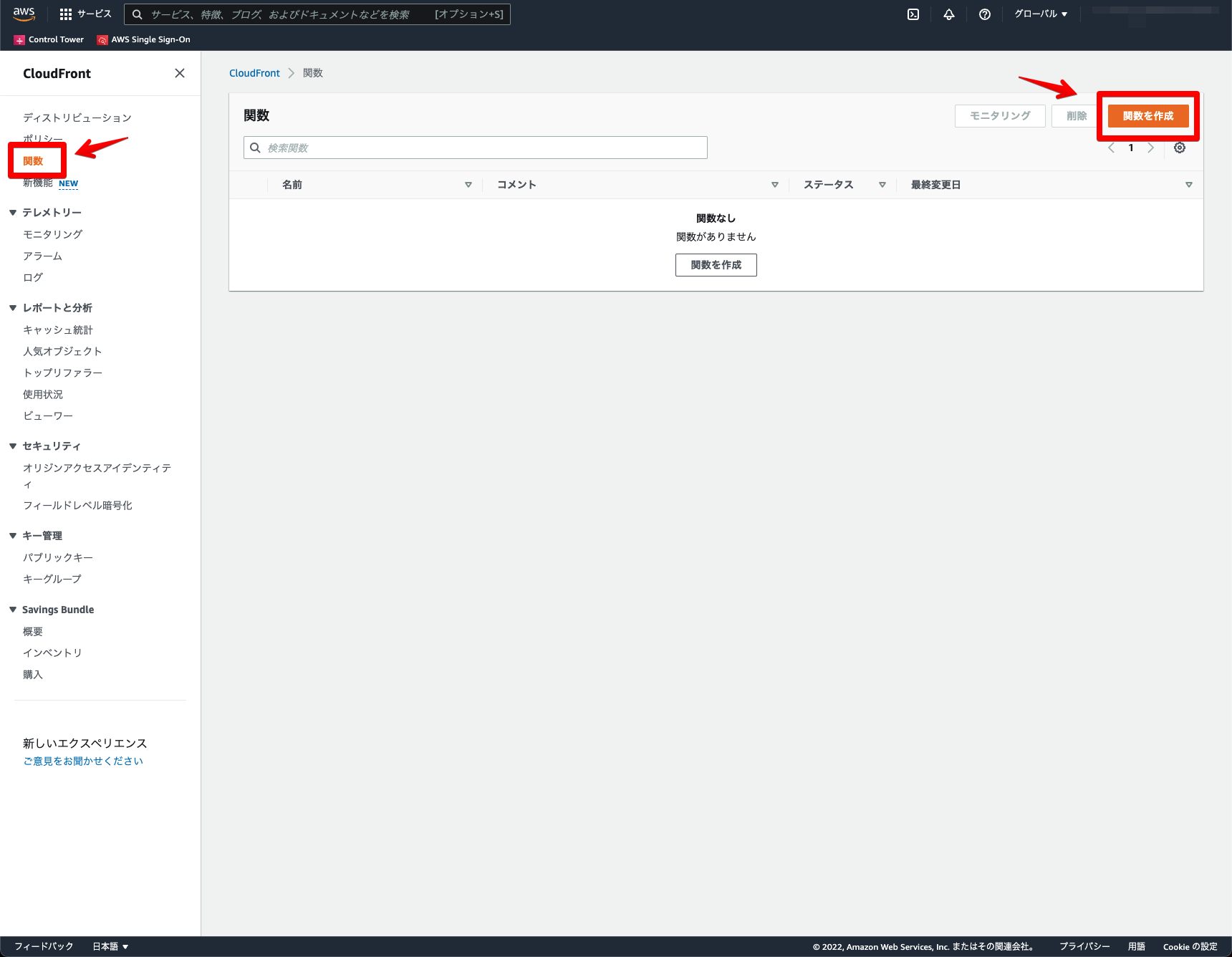Open 購入 under Savings Bundle
1232x957 pixels.
click(x=33, y=674)
